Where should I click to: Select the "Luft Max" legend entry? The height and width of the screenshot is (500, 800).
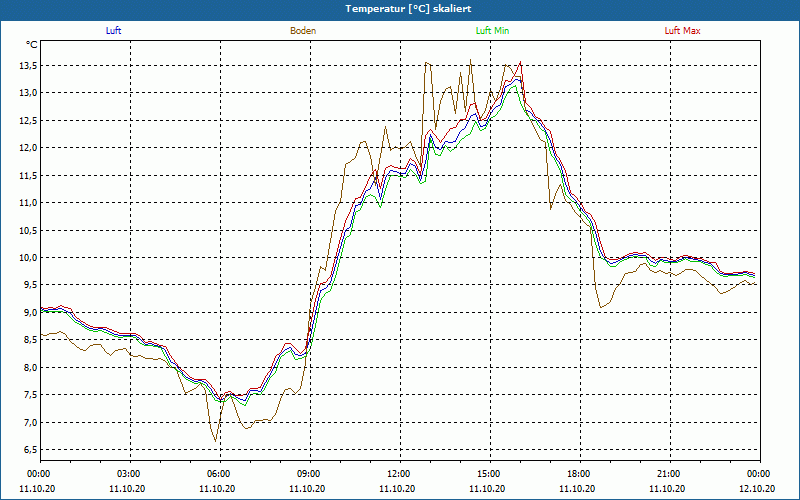(x=683, y=31)
